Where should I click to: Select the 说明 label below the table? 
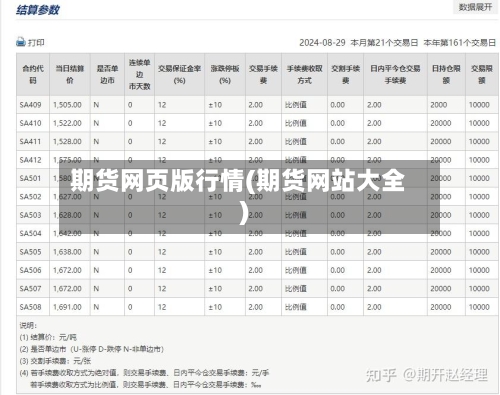(x=28, y=325)
